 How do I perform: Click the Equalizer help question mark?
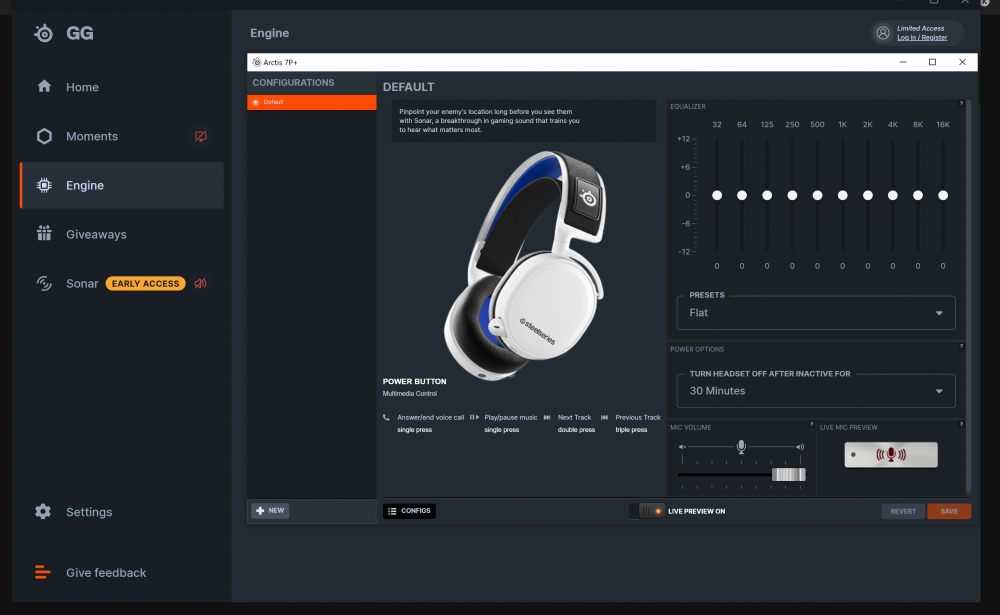[961, 104]
